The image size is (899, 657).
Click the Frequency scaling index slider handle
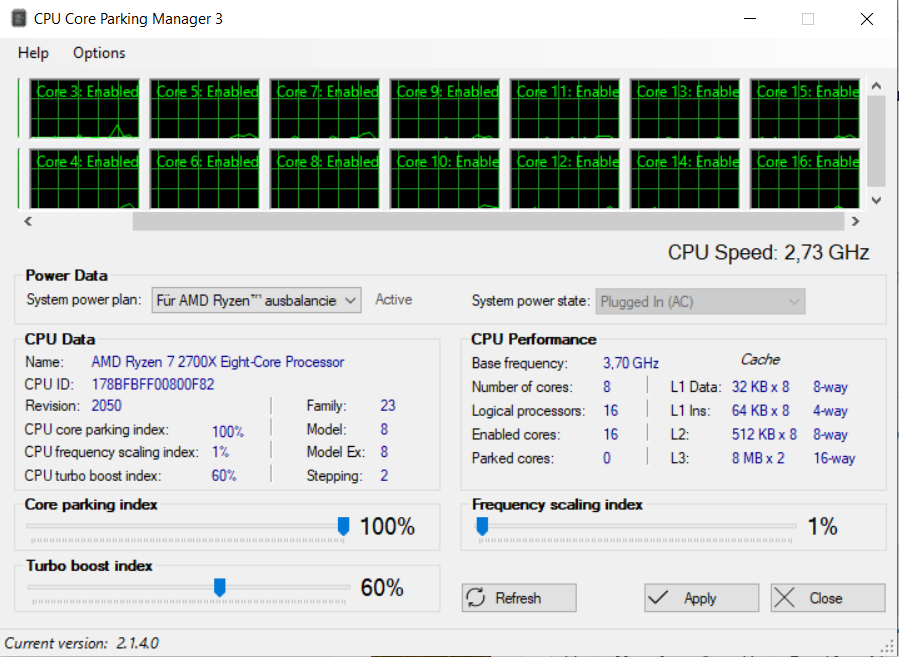point(482,526)
